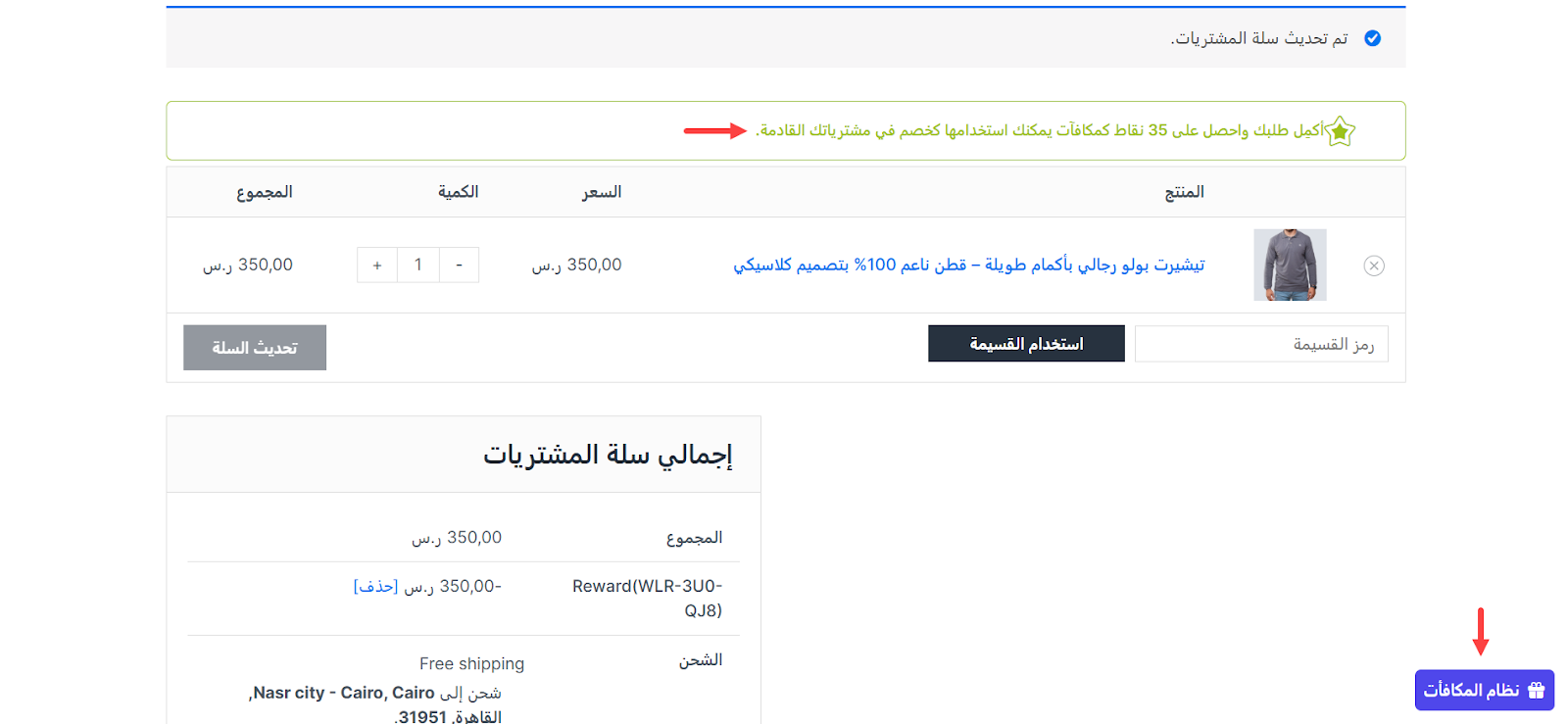
Task: Click the gift icon in rewards button
Action: tap(1536, 690)
